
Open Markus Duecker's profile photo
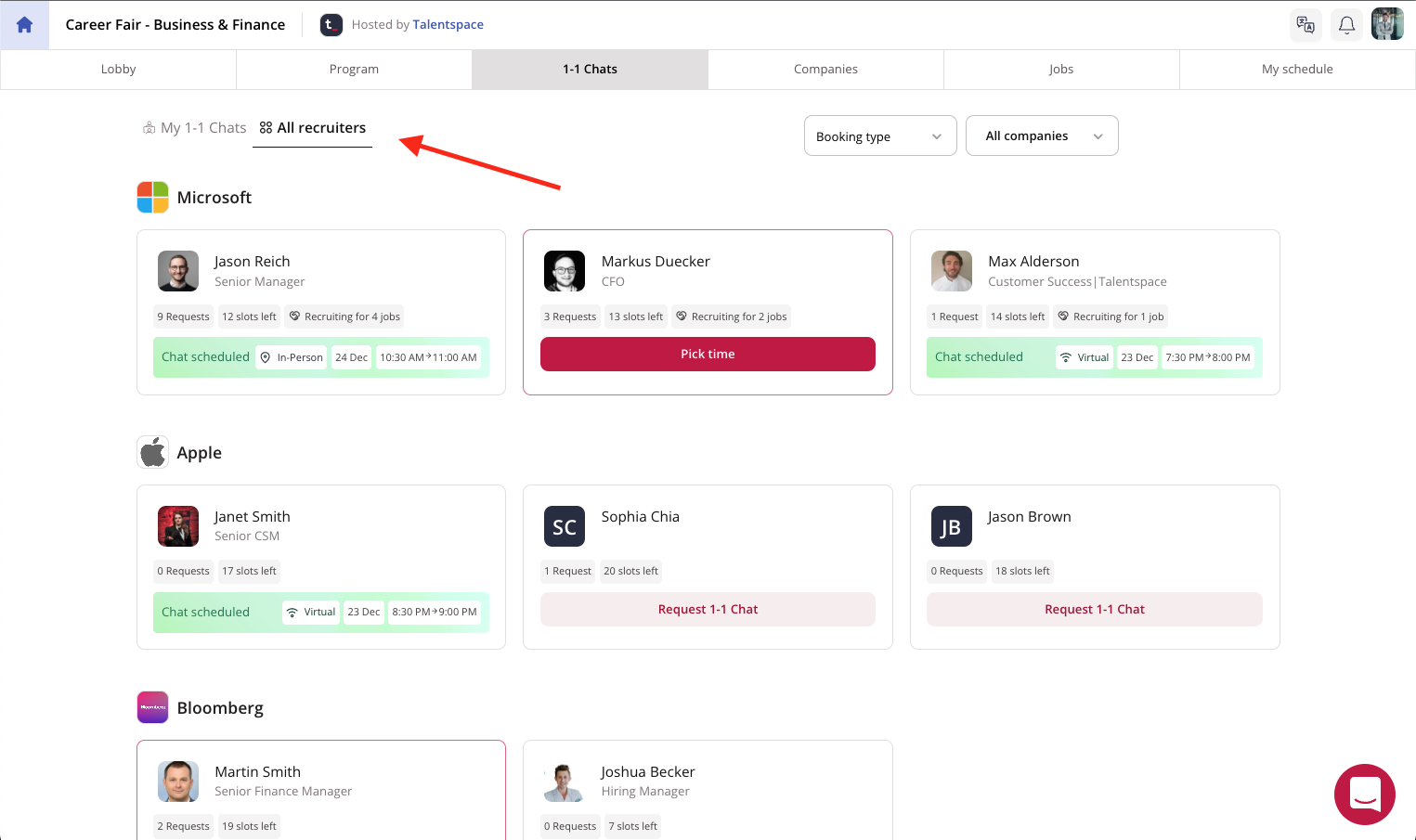coord(565,271)
